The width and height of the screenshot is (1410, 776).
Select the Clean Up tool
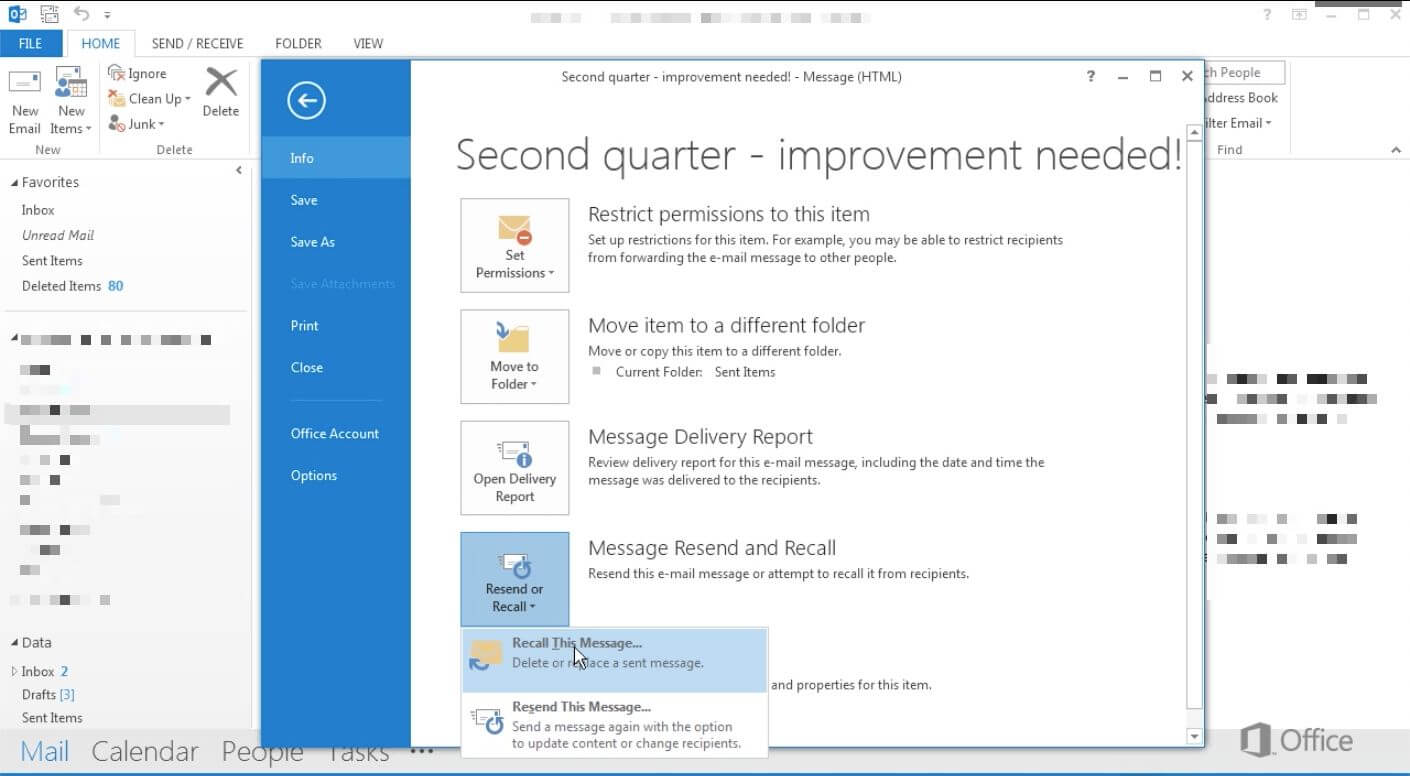click(x=148, y=98)
